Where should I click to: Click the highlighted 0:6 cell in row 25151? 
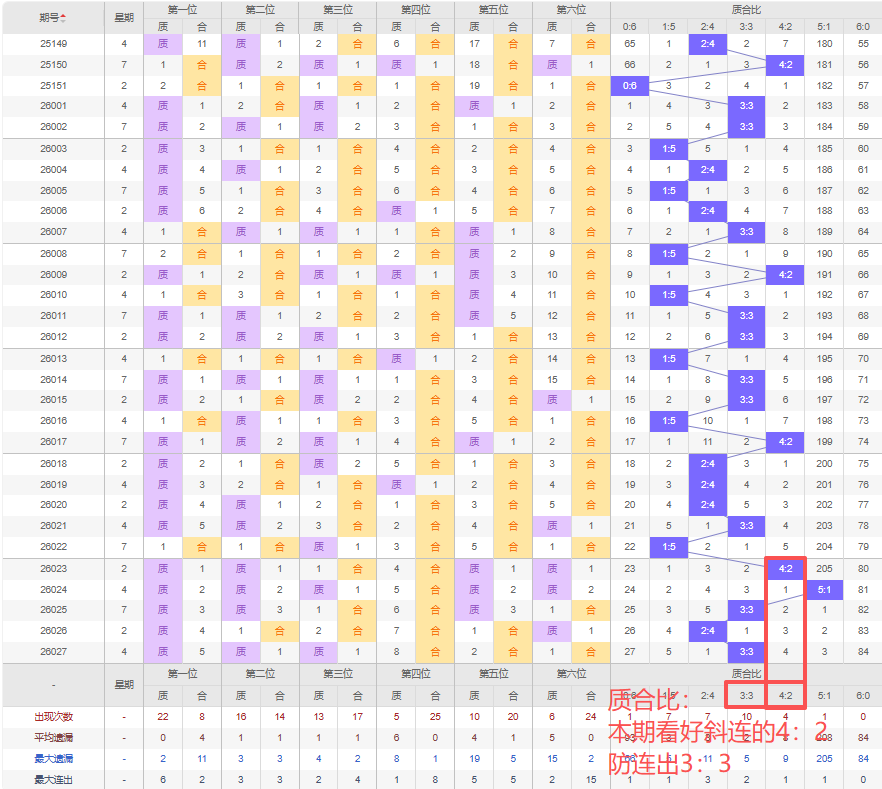[x=630, y=85]
